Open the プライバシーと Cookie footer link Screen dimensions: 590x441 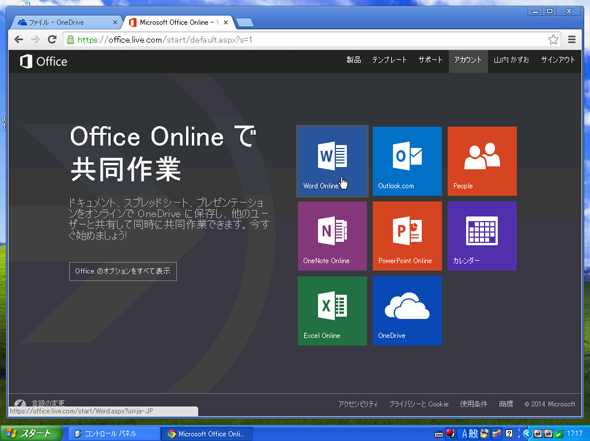[419, 404]
